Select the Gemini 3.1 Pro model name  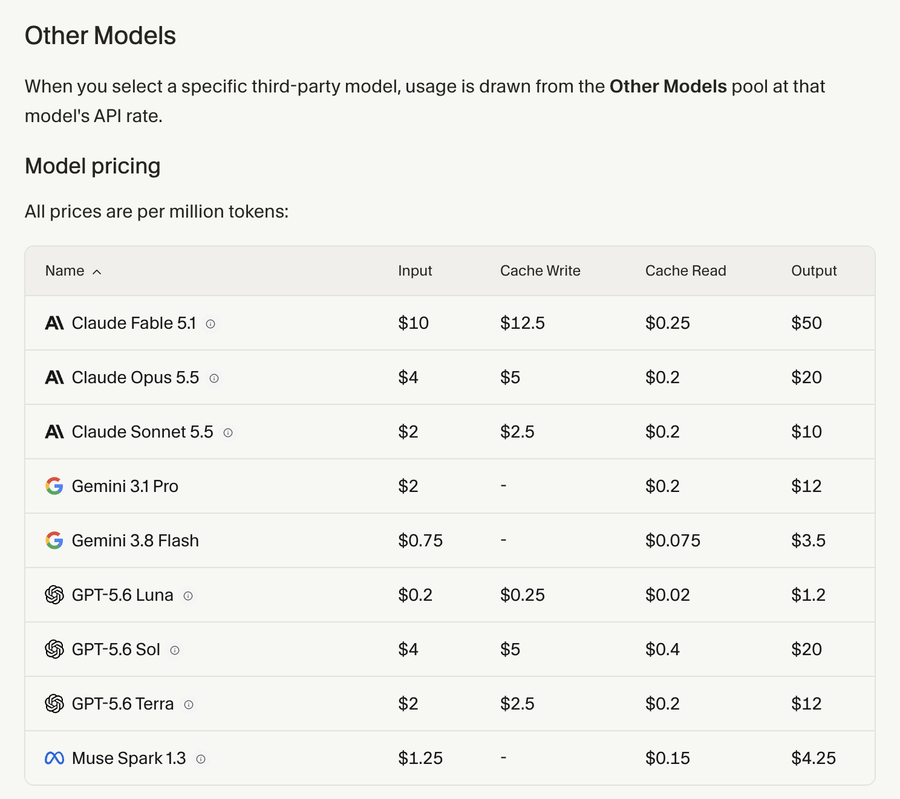click(125, 486)
